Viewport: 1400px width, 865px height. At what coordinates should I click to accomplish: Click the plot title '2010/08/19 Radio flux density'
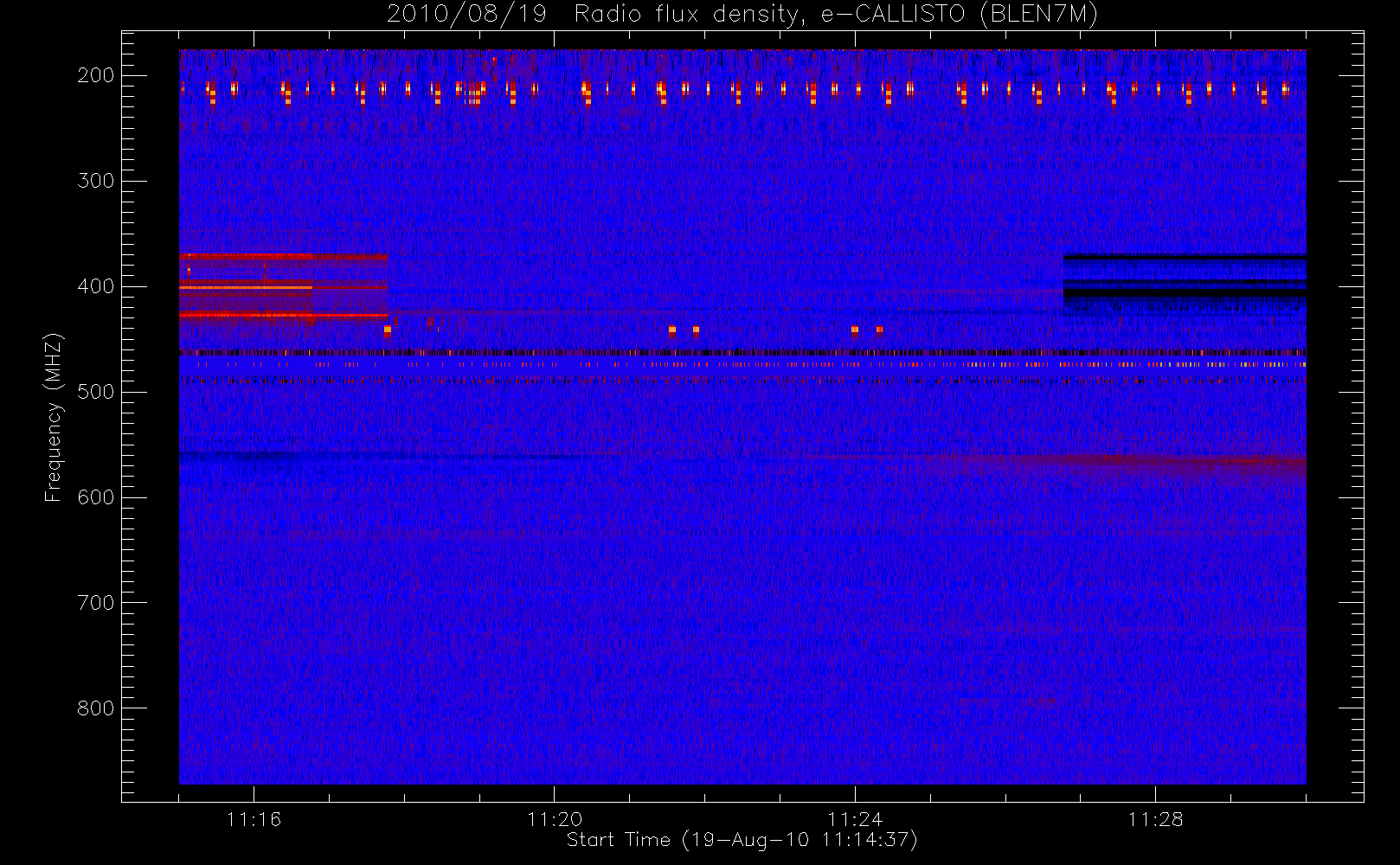coord(742,15)
